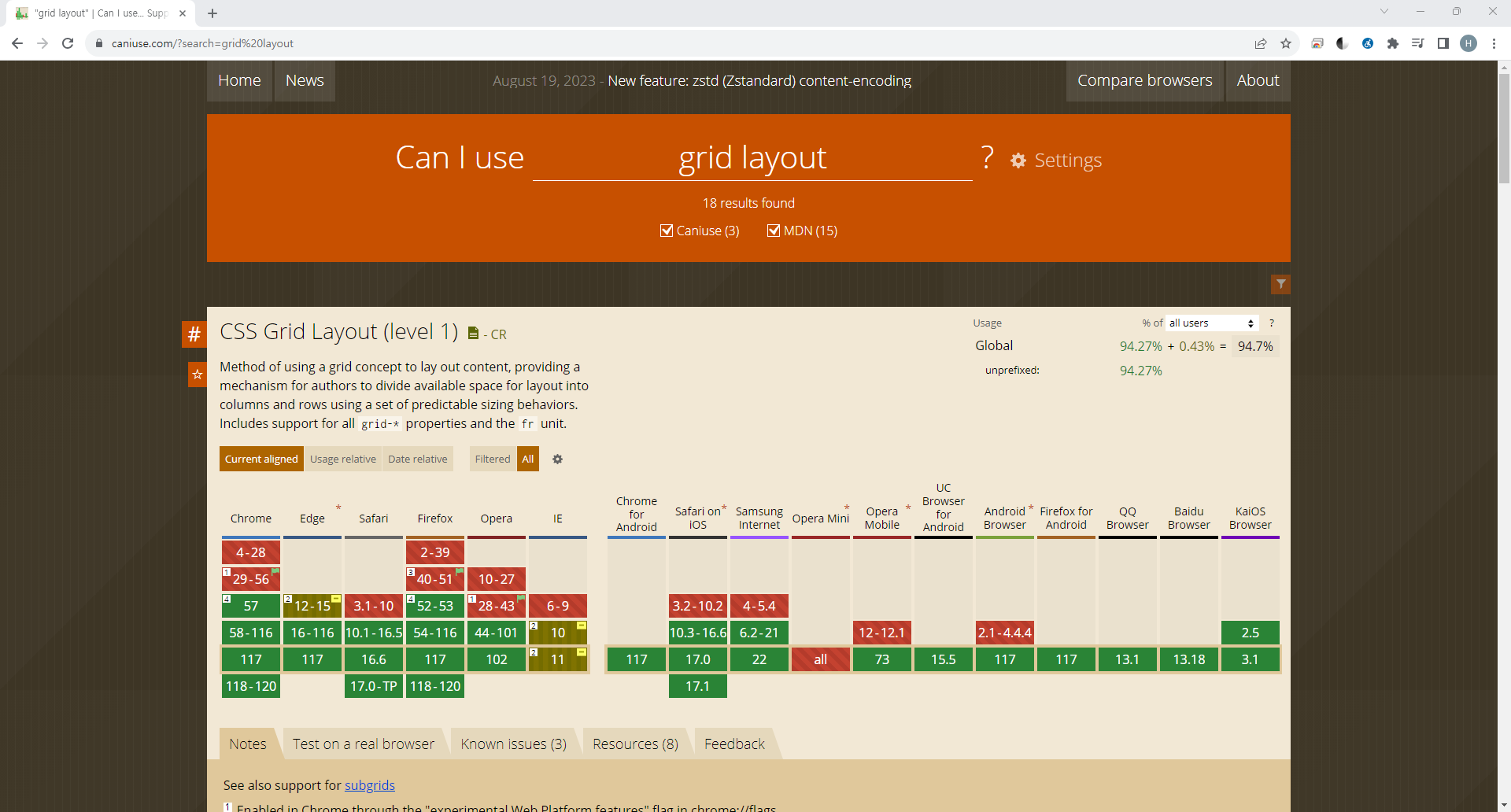This screenshot has height=812, width=1511.
Task: Click Safari 17.0-TP cell
Action: pos(374,686)
